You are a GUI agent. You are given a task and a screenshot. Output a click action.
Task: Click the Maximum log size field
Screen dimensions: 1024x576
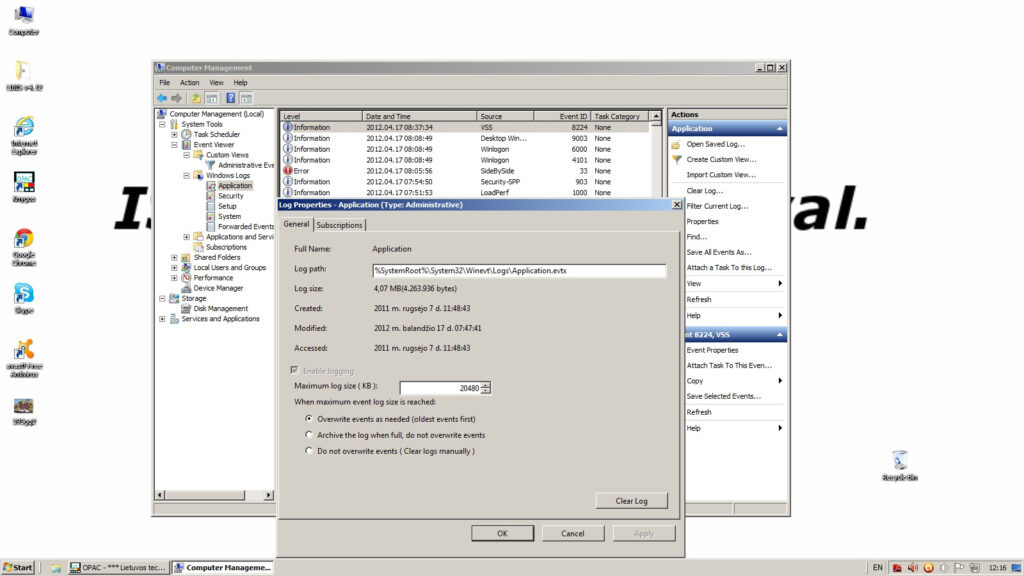[x=440, y=388]
